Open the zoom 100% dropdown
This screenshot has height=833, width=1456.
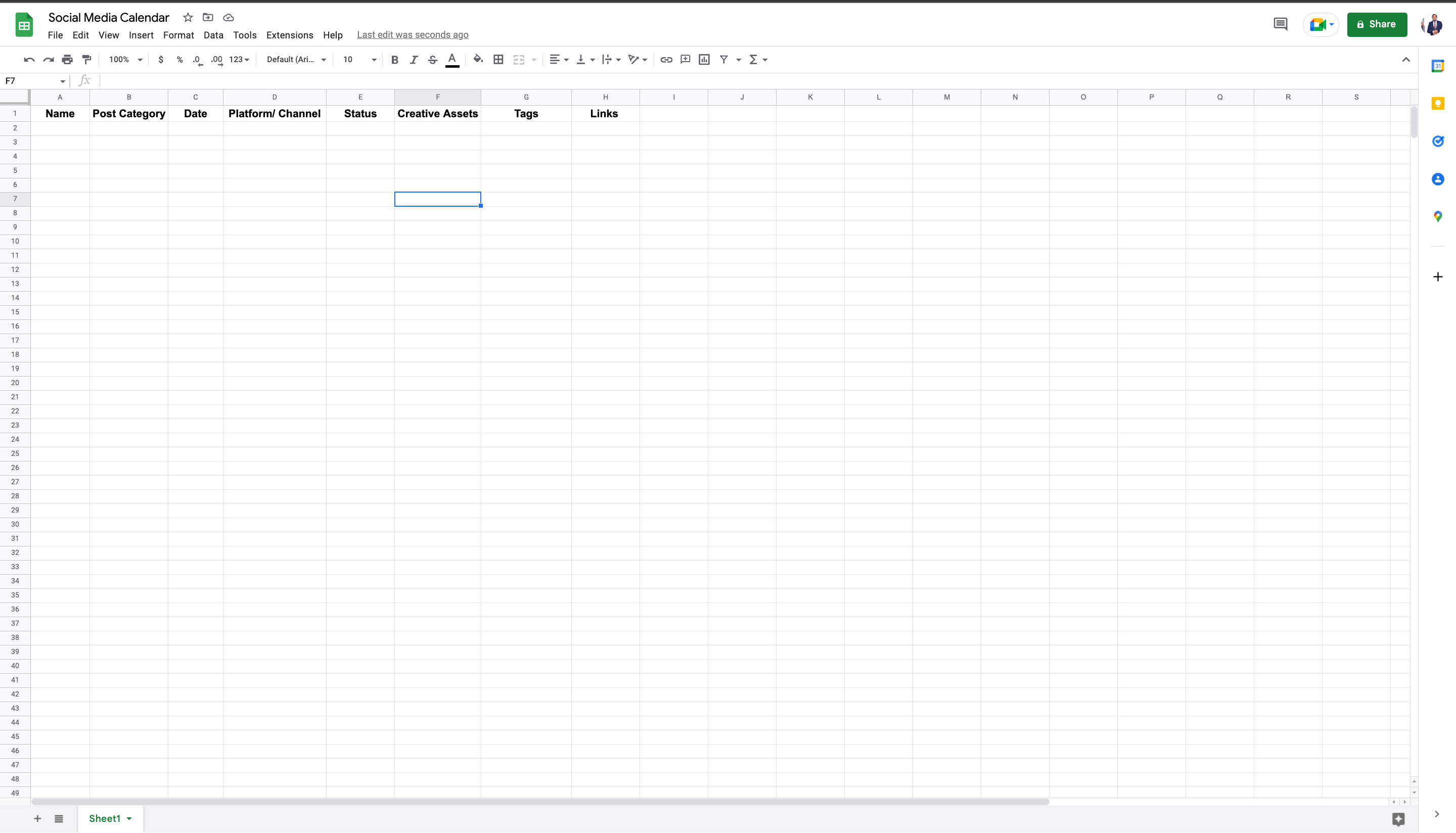(x=125, y=60)
